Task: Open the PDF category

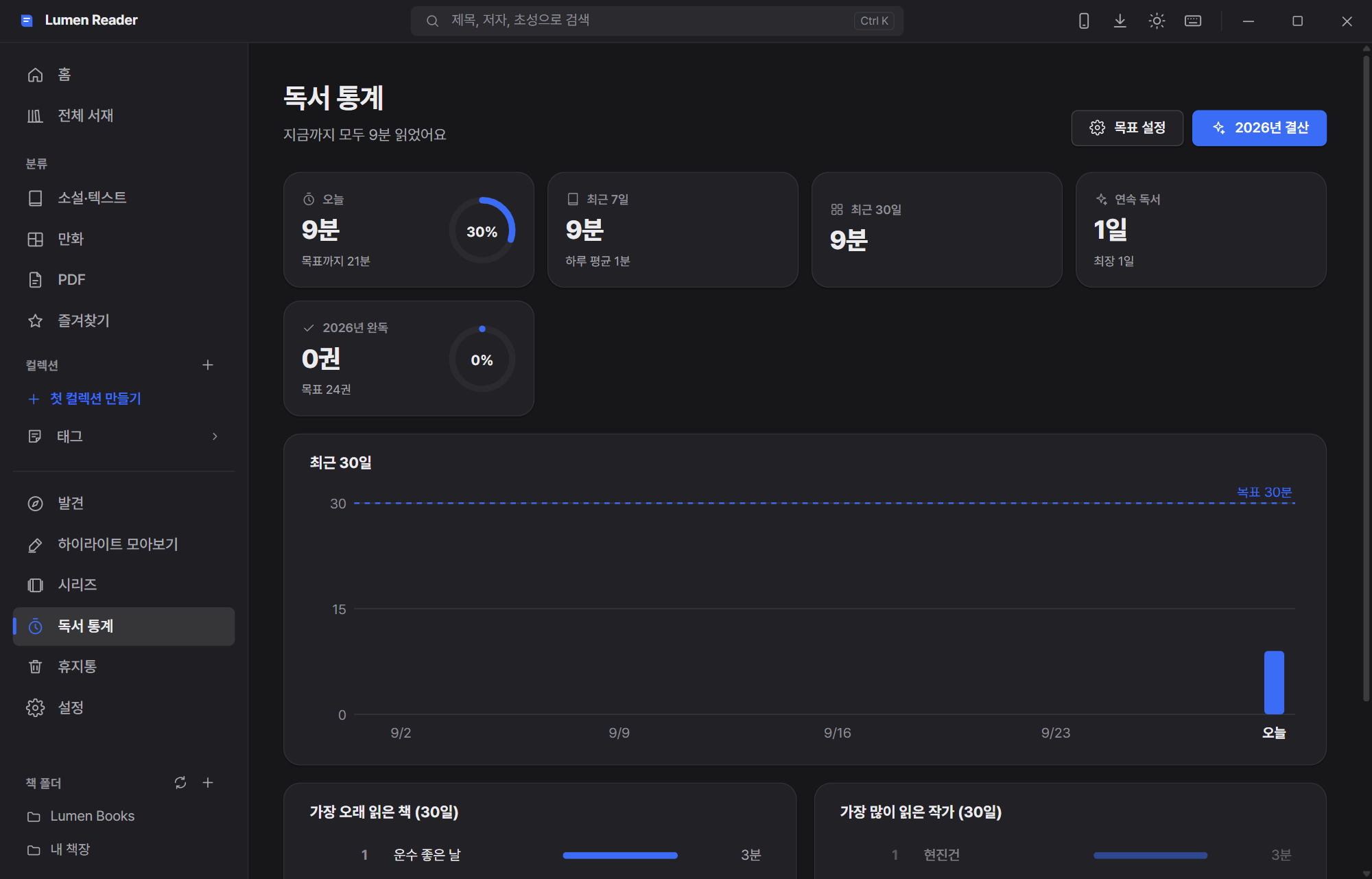Action: 123,280
